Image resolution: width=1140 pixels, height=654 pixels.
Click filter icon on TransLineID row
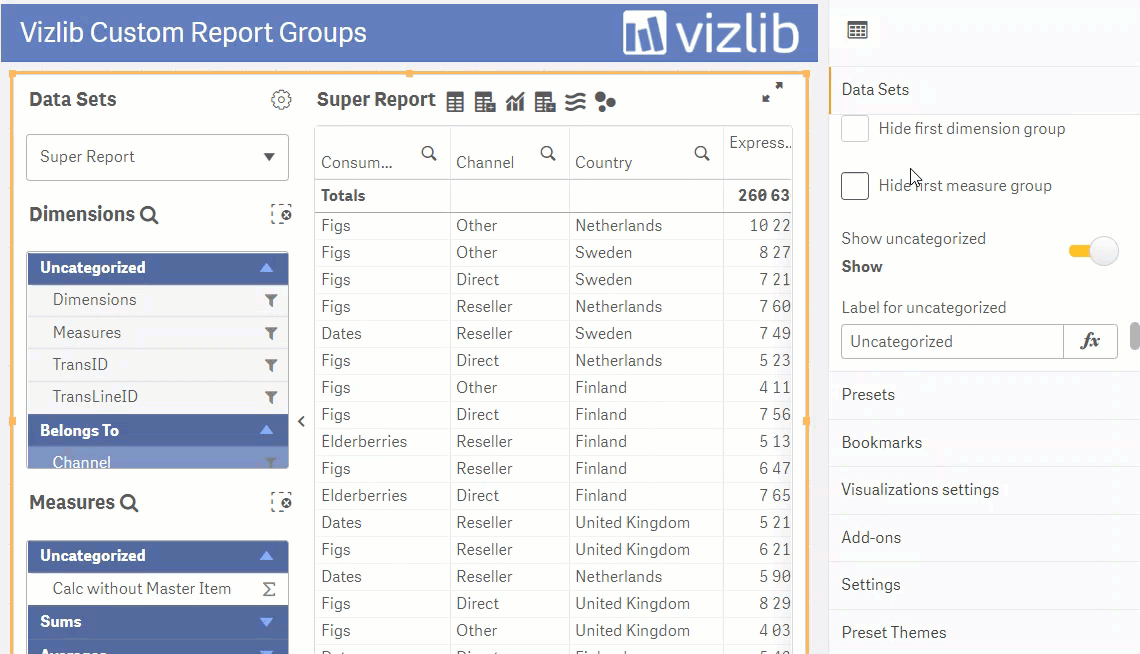[x=270, y=397]
